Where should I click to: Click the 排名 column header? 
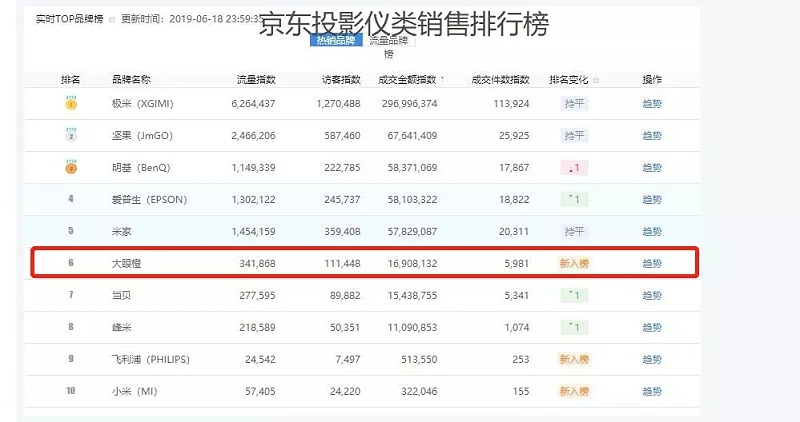(70, 80)
